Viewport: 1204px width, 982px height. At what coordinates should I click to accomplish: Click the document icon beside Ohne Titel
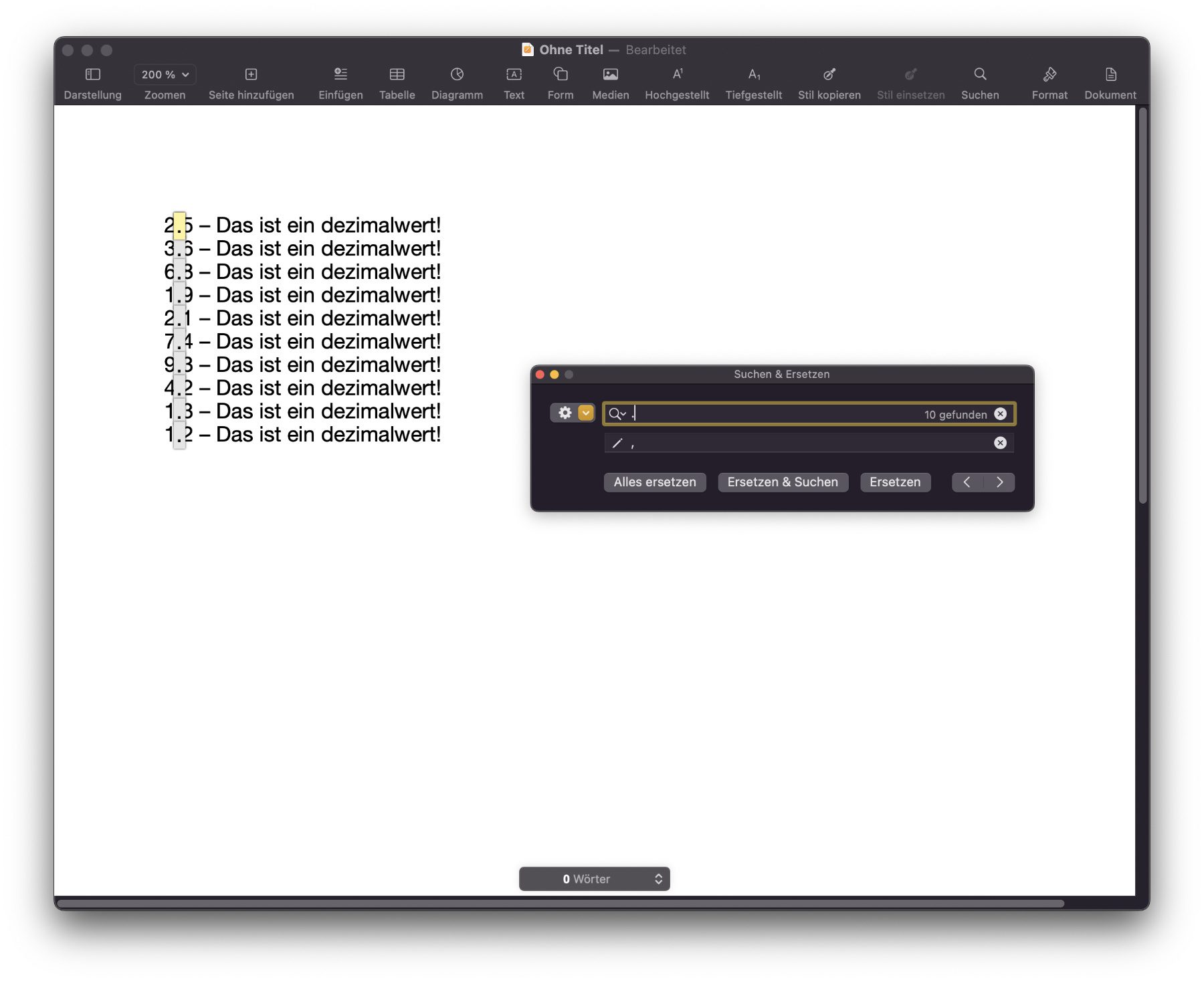[x=527, y=50]
